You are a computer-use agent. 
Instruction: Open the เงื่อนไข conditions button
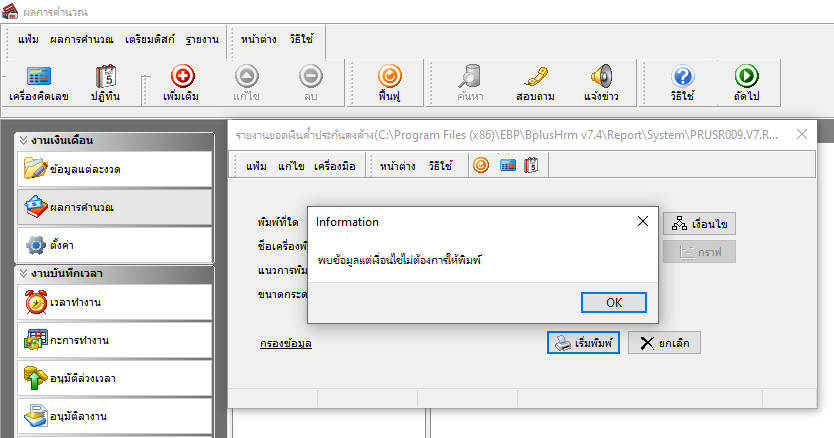(x=699, y=223)
